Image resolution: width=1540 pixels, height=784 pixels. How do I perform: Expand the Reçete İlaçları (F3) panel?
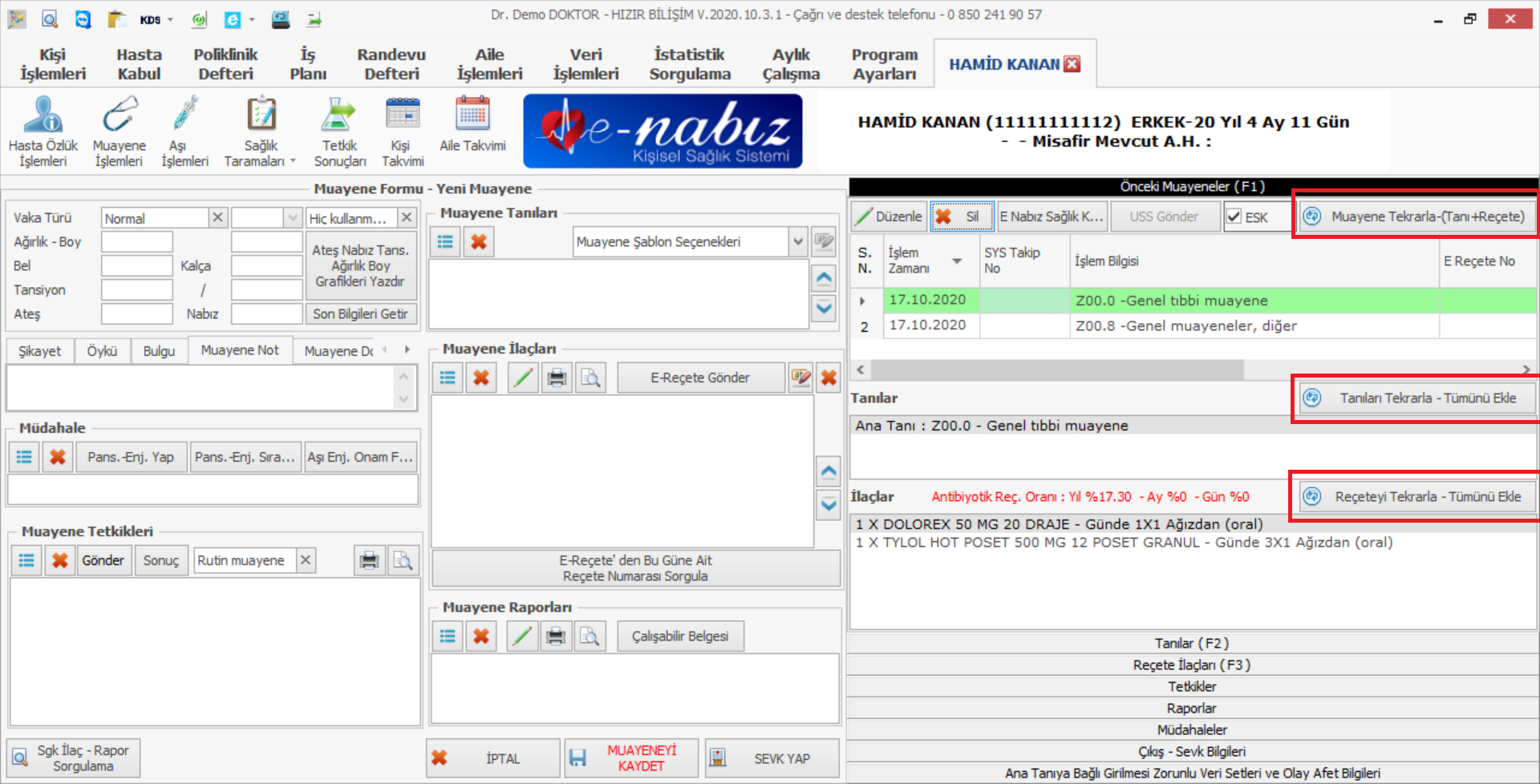pos(1192,665)
